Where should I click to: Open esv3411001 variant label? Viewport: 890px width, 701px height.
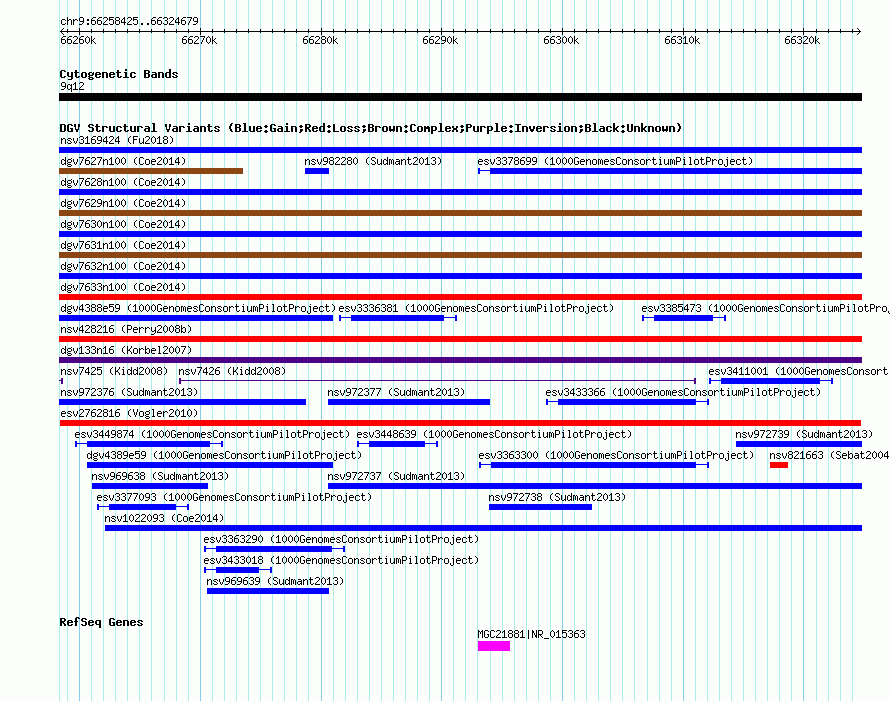click(799, 371)
